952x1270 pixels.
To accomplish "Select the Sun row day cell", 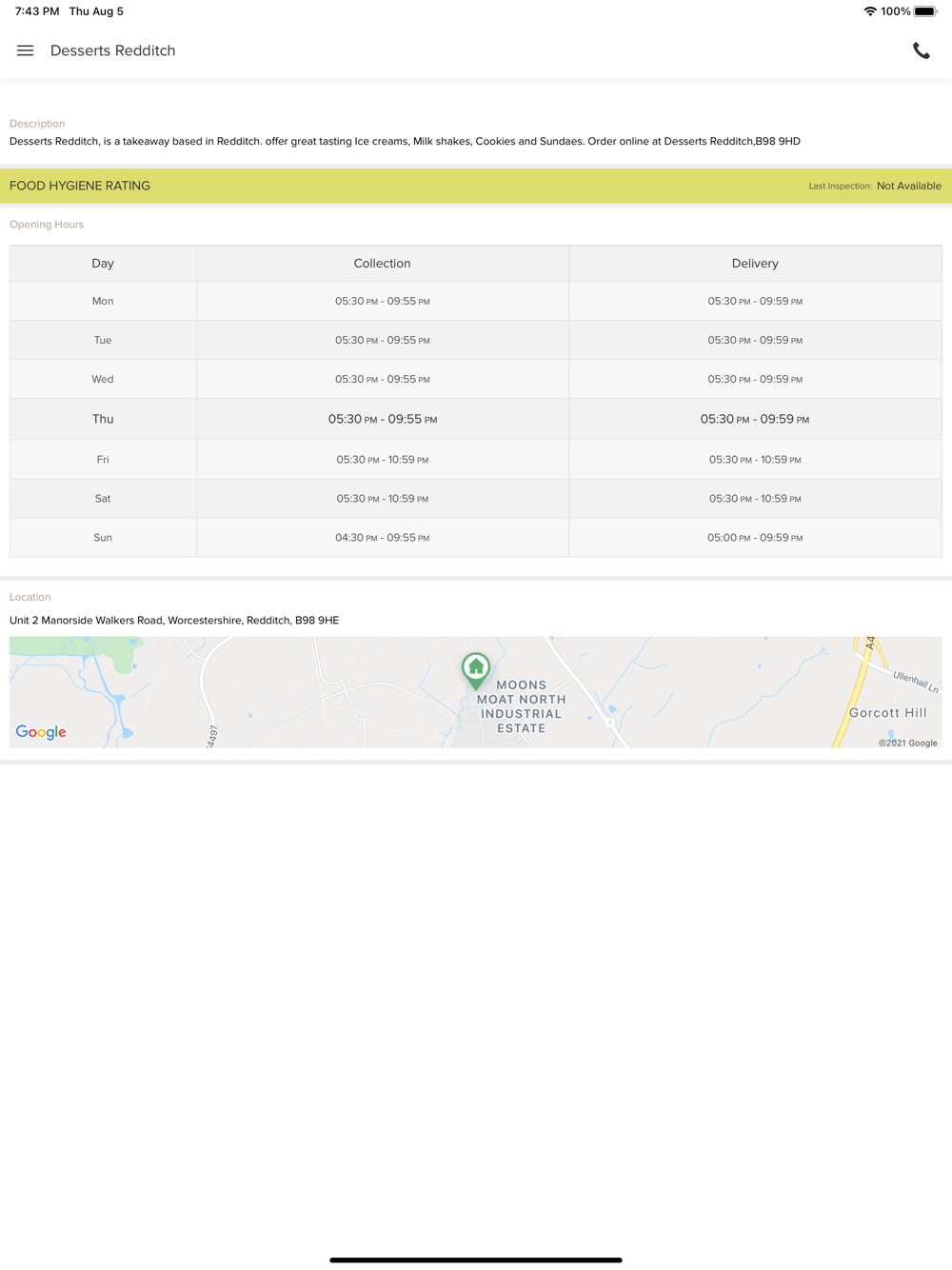I will click(x=103, y=537).
